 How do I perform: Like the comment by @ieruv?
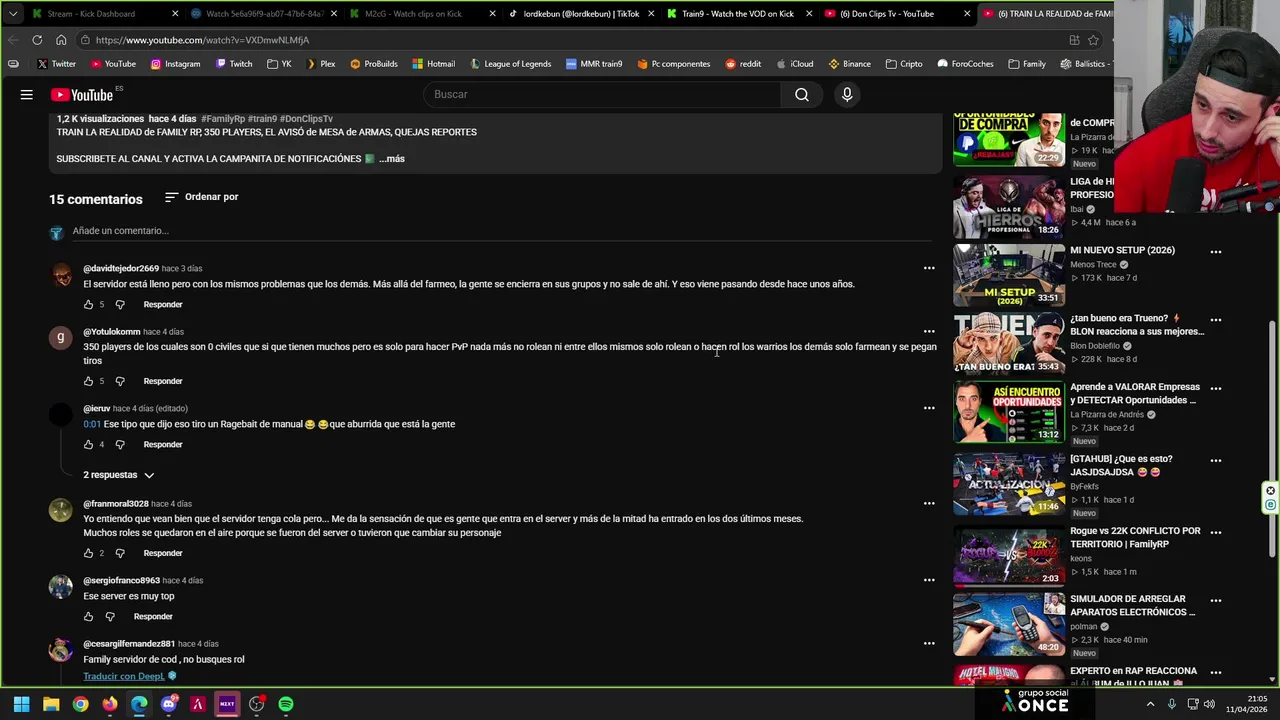tap(88, 444)
